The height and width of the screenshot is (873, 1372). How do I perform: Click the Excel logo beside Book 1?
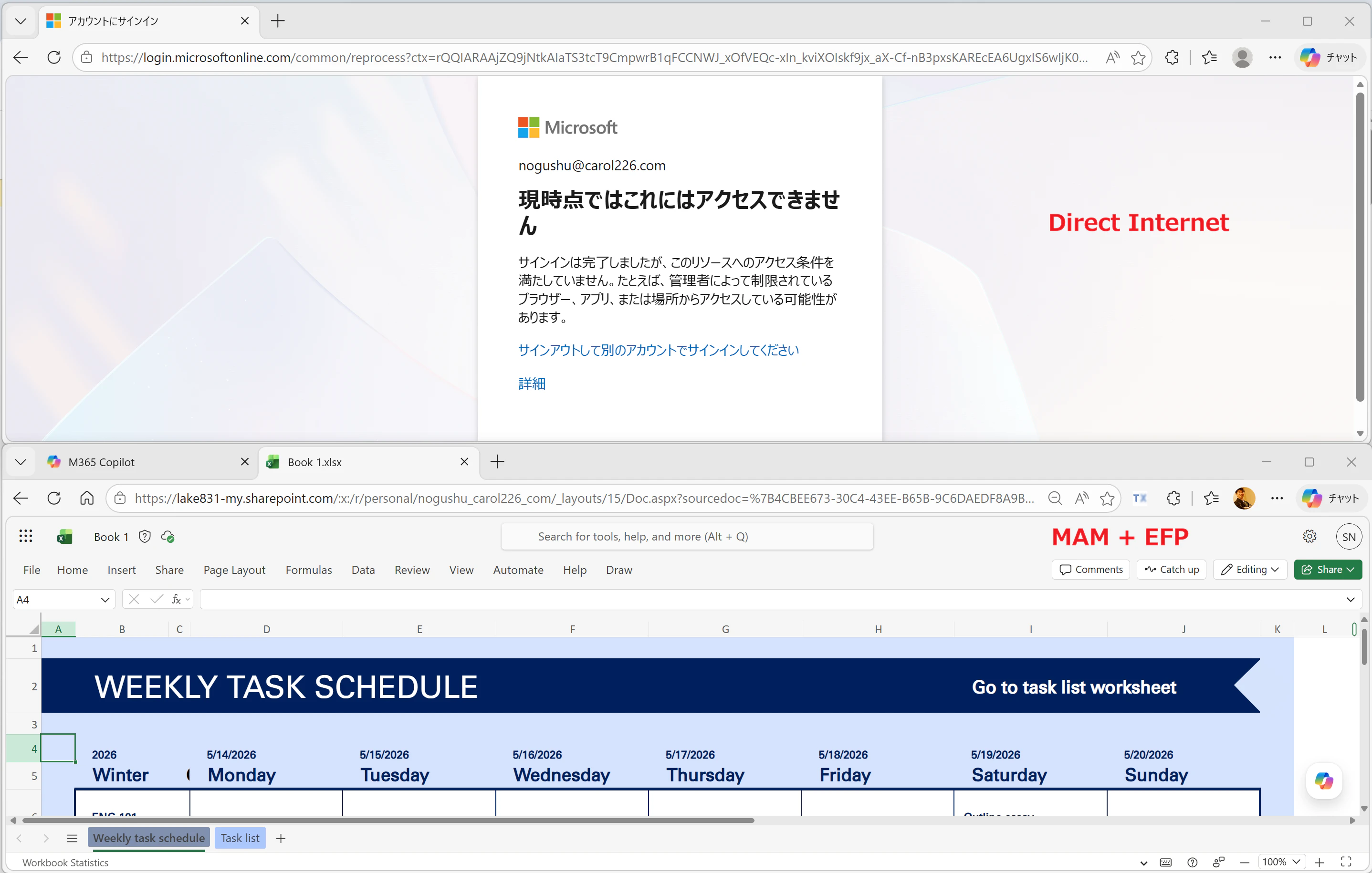pyautogui.click(x=64, y=537)
